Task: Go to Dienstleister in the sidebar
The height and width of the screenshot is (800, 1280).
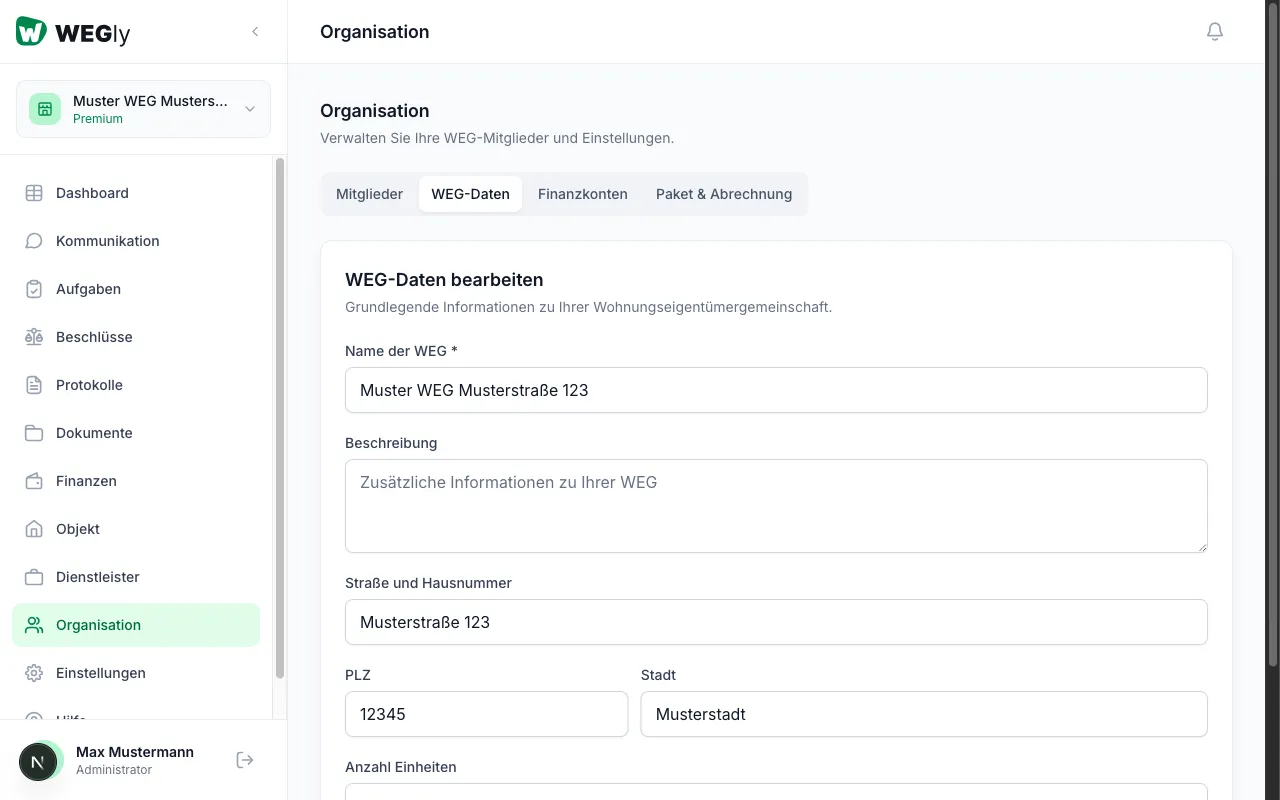Action: point(97,577)
